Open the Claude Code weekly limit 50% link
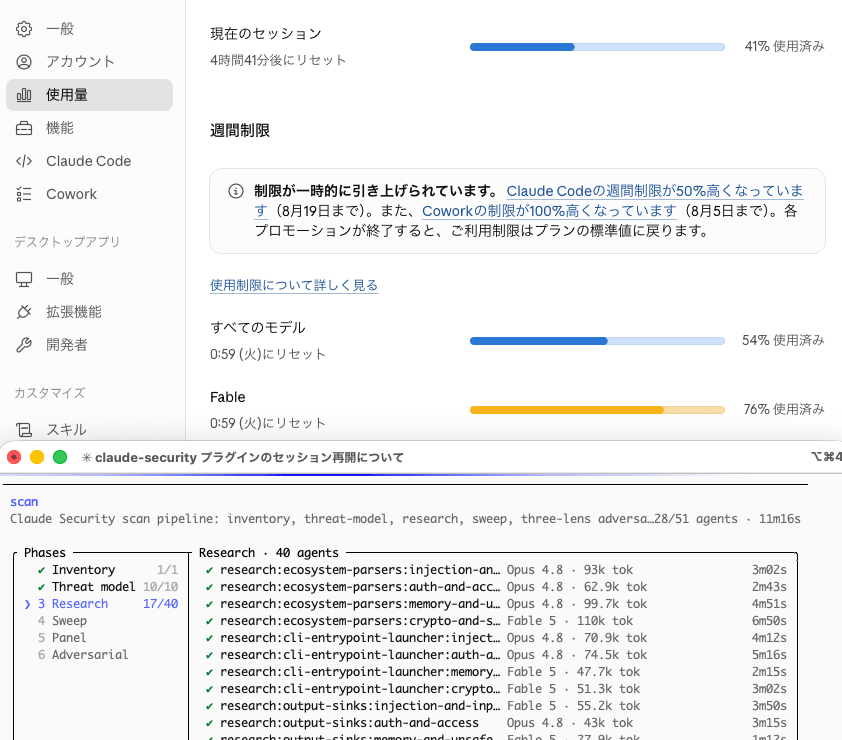The height and width of the screenshot is (740, 842). click(x=655, y=191)
